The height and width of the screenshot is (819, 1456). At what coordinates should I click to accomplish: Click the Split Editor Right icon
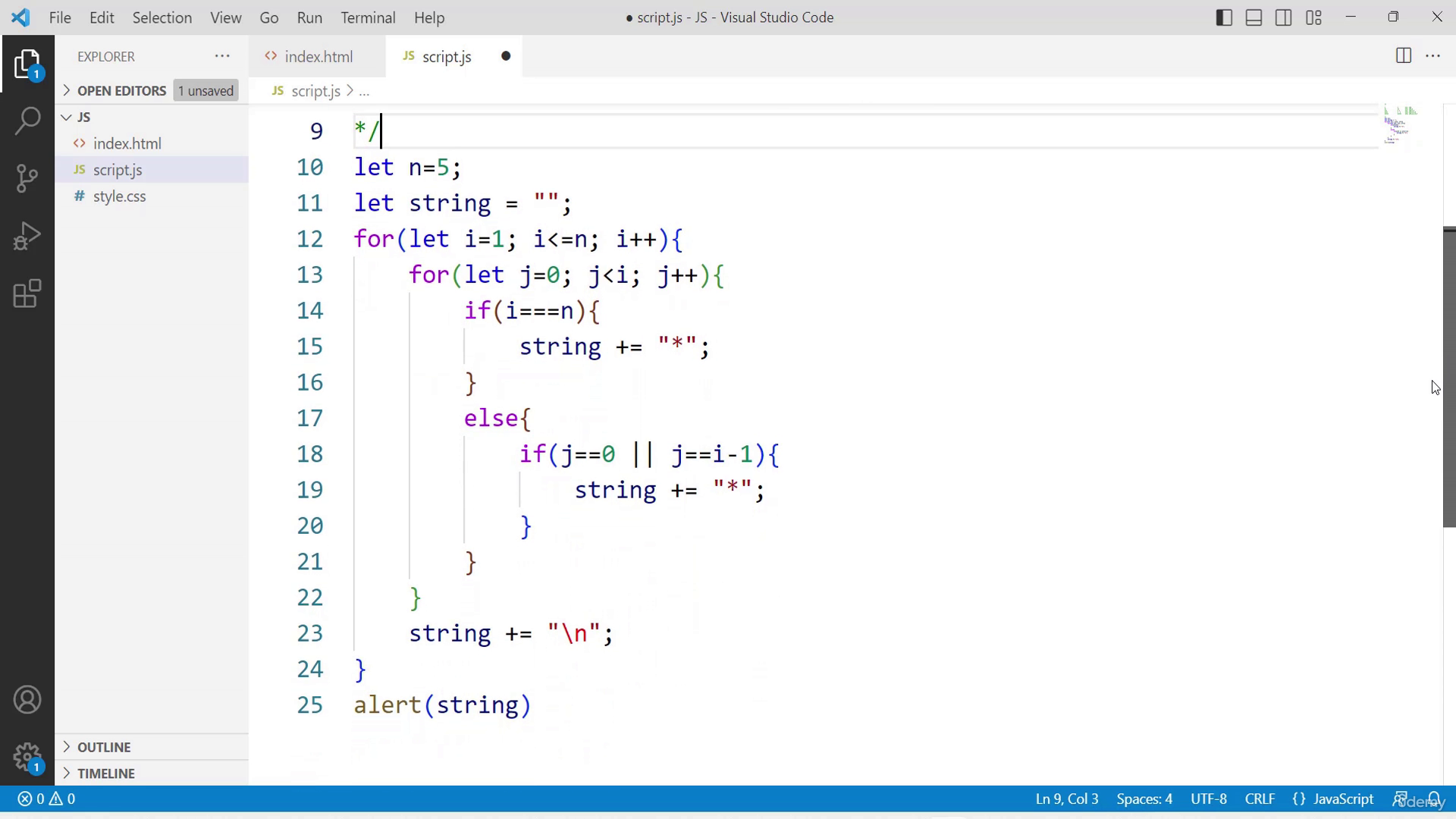tap(1404, 56)
